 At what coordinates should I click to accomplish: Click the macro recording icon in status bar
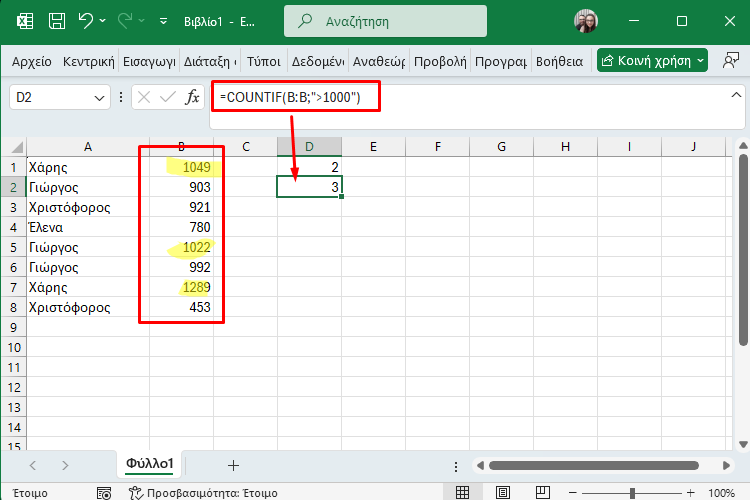pos(104,492)
